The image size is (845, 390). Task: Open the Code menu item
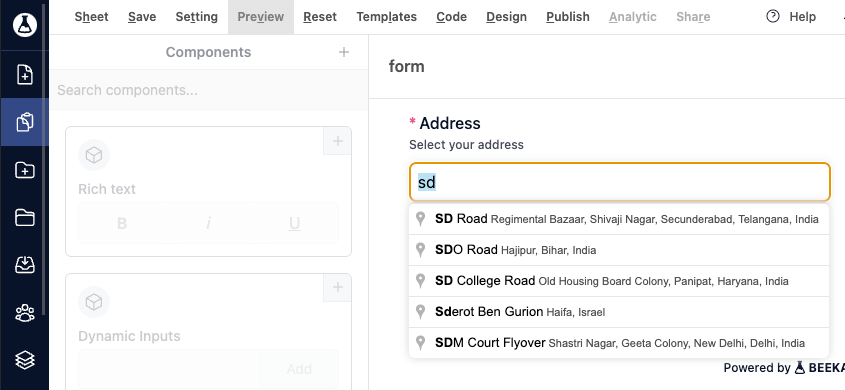(452, 17)
